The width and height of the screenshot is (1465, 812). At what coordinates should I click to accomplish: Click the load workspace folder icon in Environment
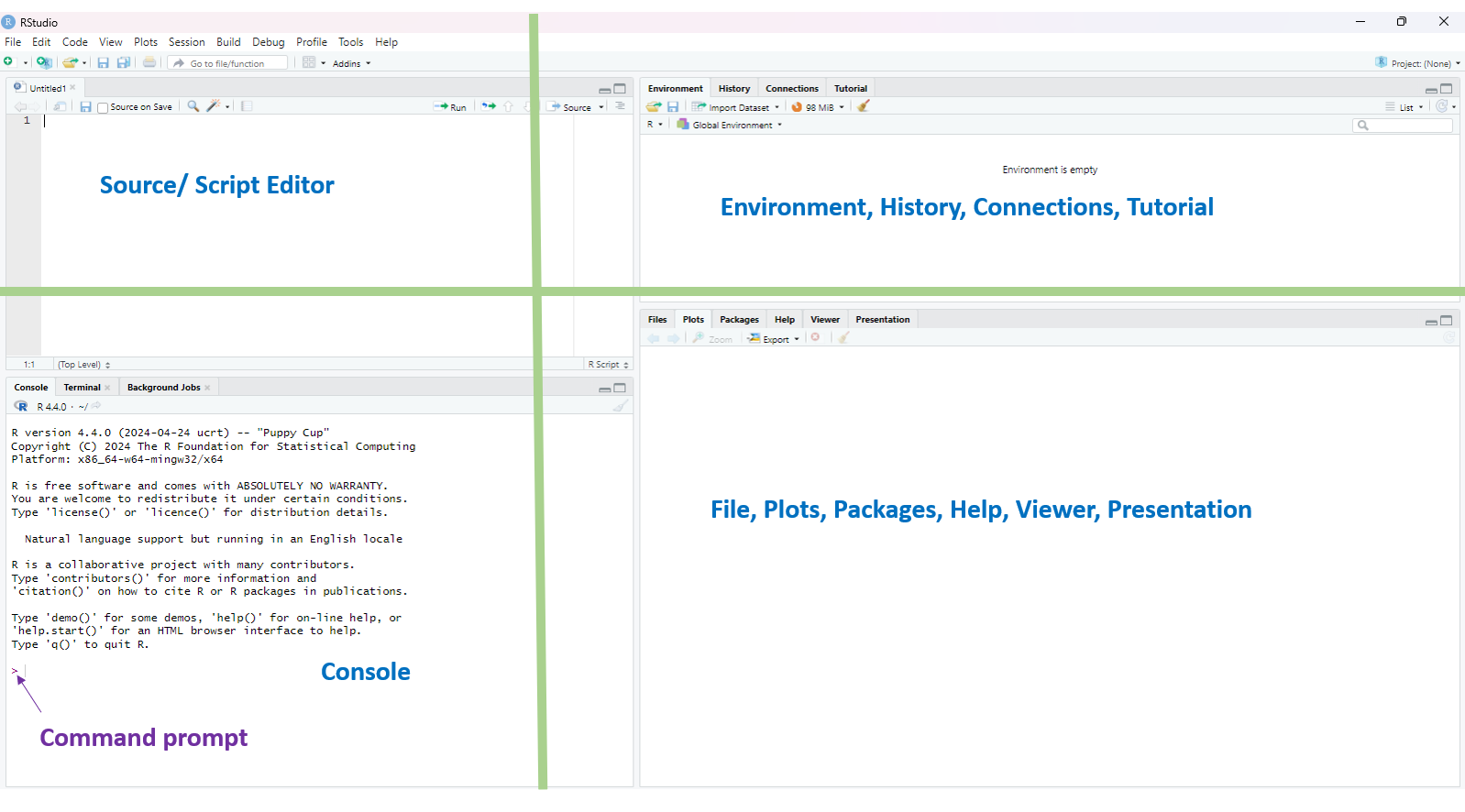pos(653,107)
